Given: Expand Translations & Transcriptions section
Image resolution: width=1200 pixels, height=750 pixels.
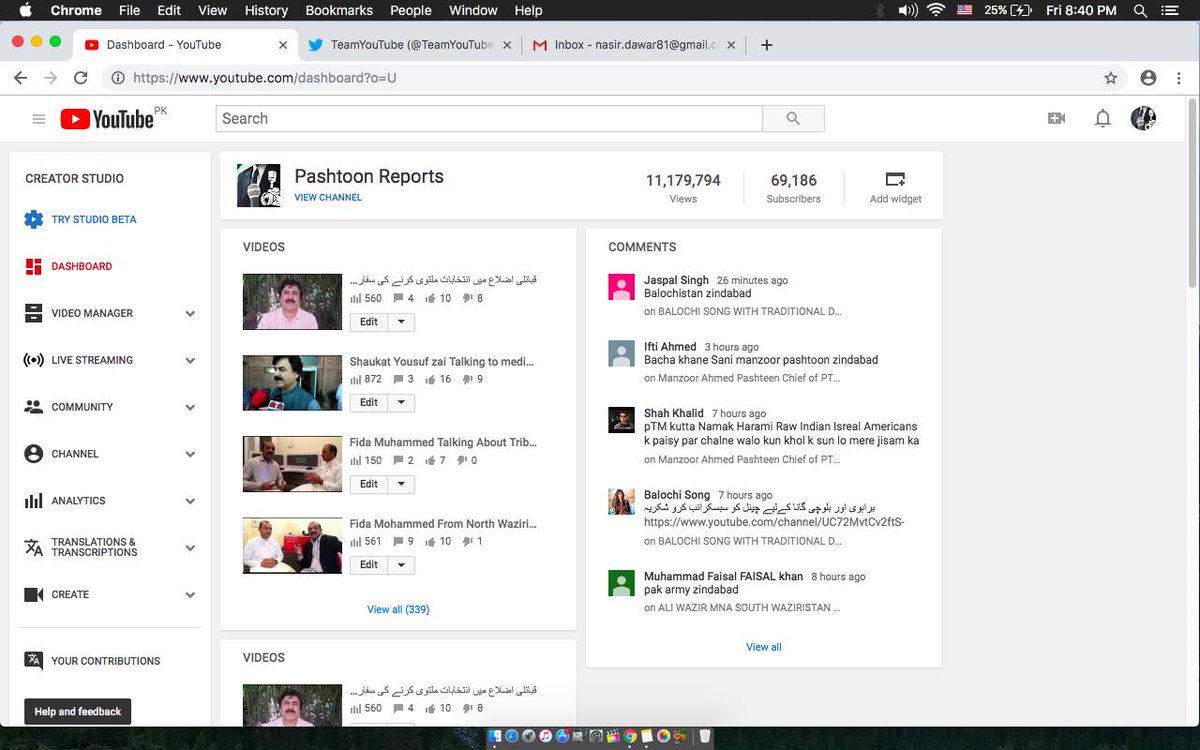Looking at the screenshot, I should (190, 548).
